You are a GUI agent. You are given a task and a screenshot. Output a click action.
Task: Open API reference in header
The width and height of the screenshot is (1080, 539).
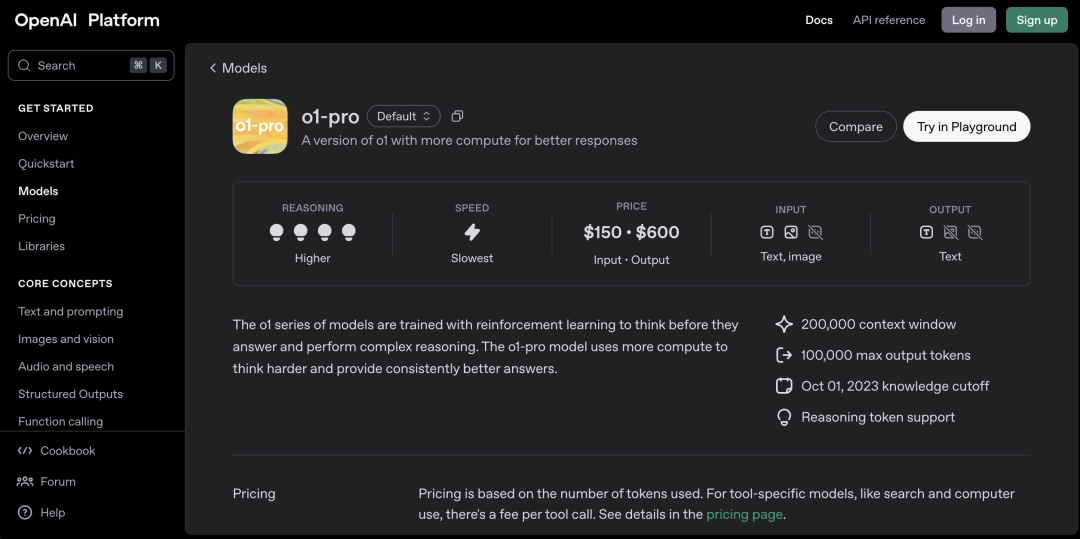[x=889, y=20]
